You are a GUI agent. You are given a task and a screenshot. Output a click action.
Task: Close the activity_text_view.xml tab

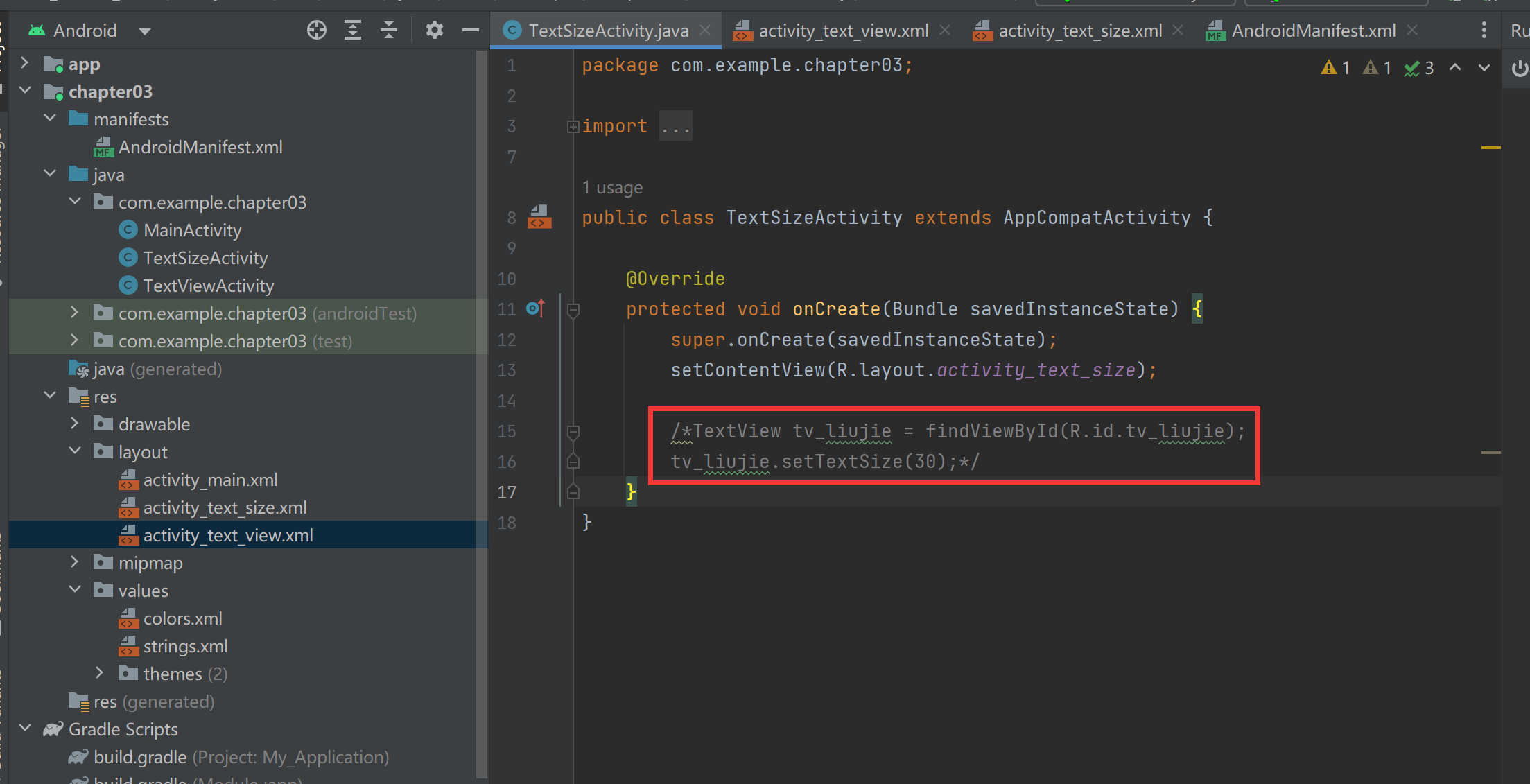point(944,30)
